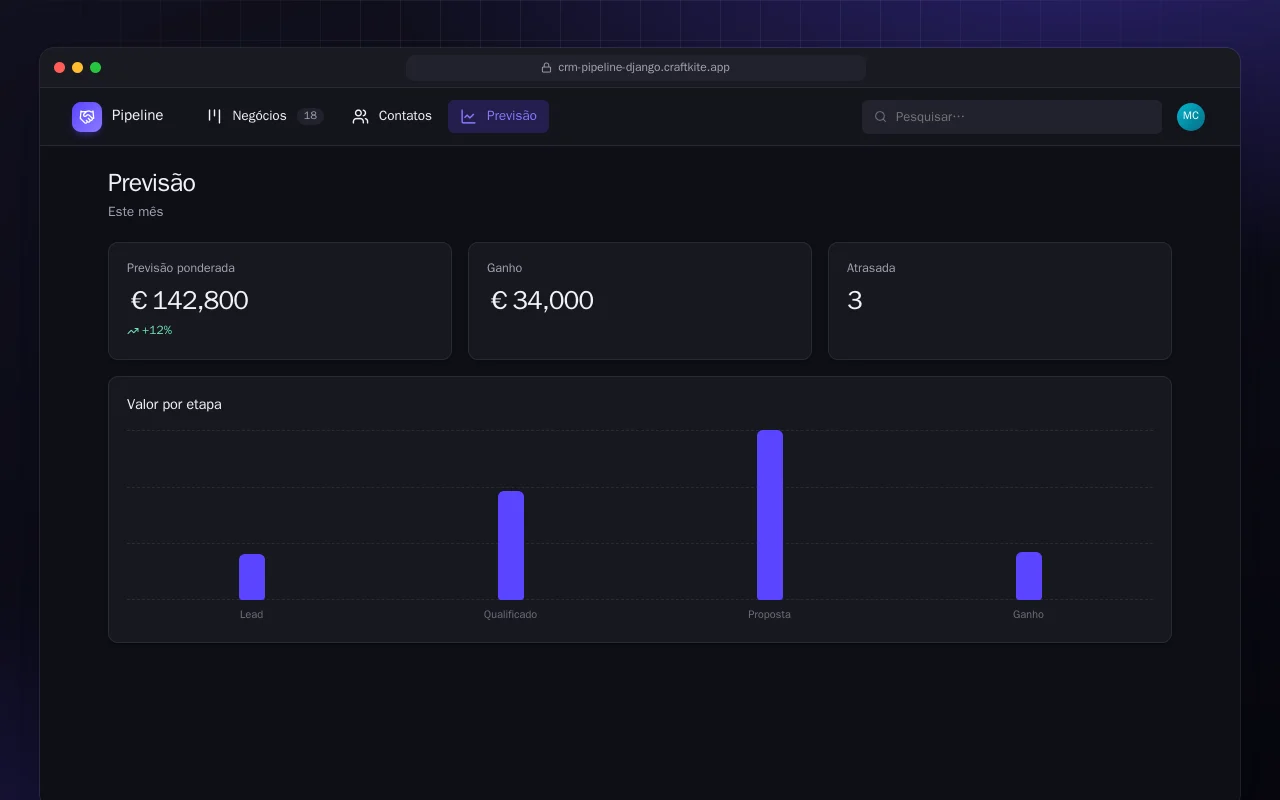Image resolution: width=1280 pixels, height=800 pixels.
Task: Click the Contatos people icon
Action: pyautogui.click(x=361, y=116)
